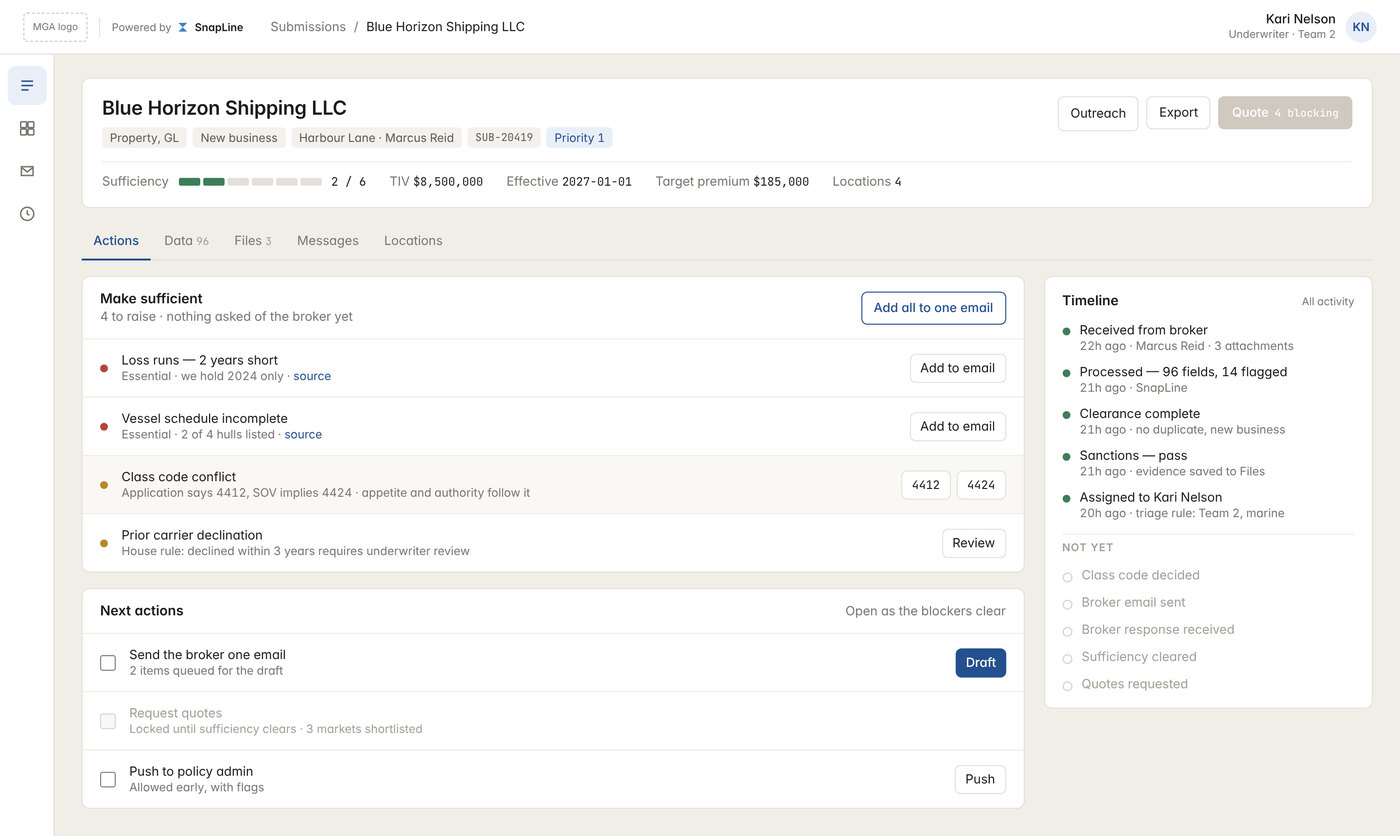Image resolution: width=1400 pixels, height=836 pixels.
Task: Switch to the Files tab
Action: coord(253,241)
